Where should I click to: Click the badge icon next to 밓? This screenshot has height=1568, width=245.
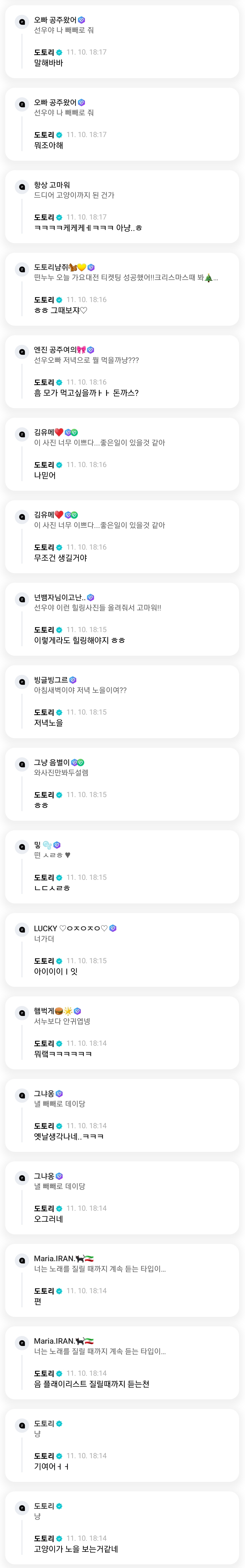coord(57,845)
